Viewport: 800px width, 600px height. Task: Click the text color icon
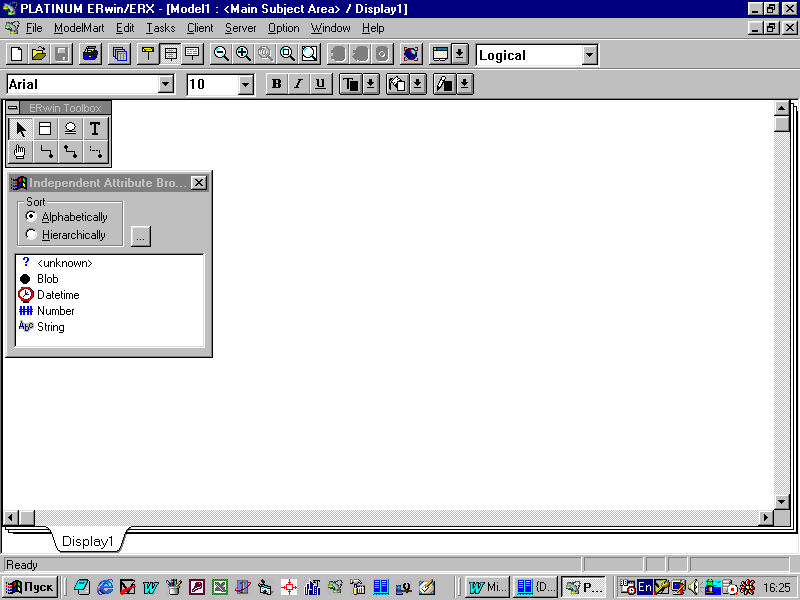pos(351,84)
